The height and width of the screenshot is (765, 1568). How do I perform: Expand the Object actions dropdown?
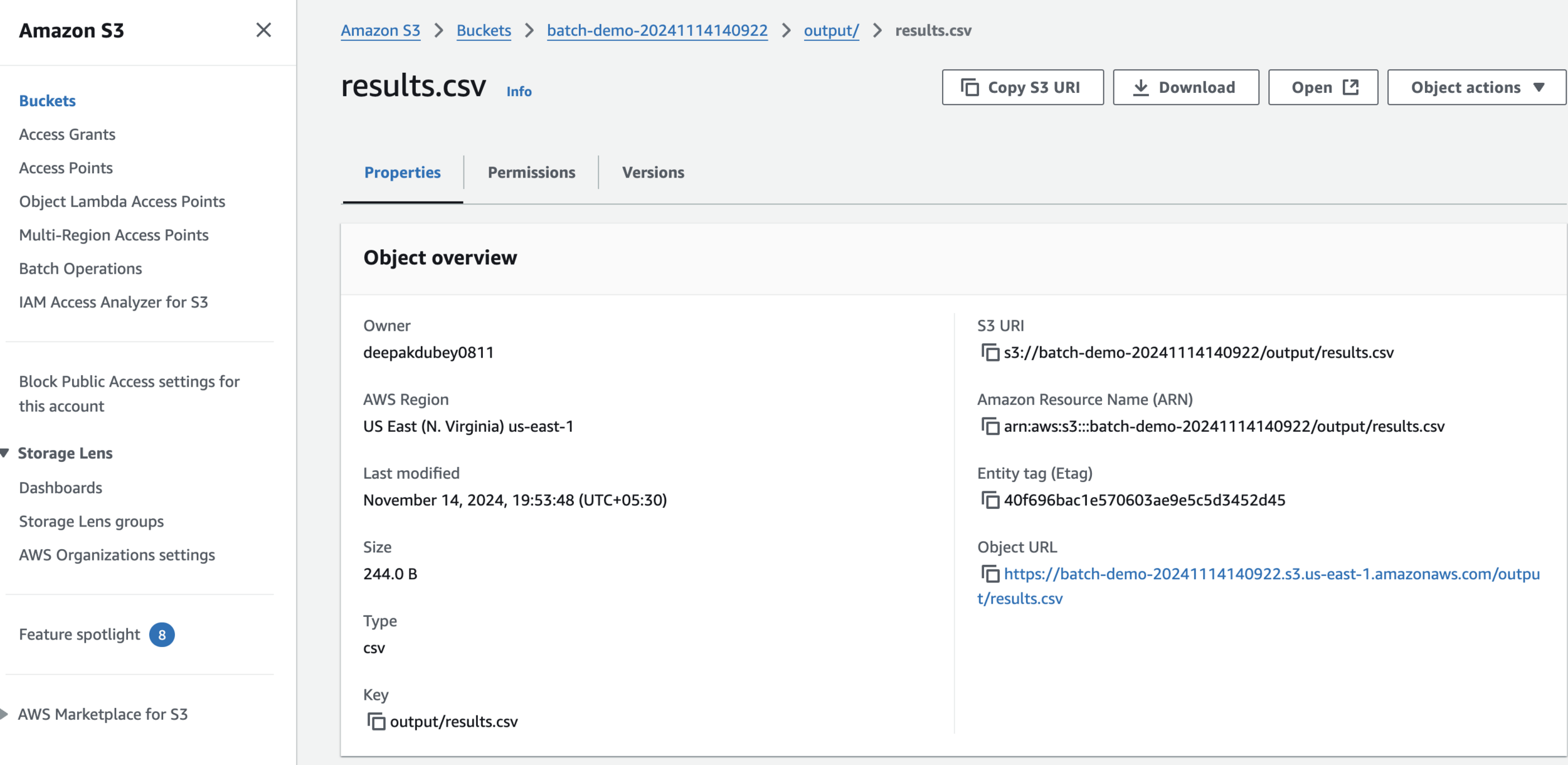[x=1476, y=87]
